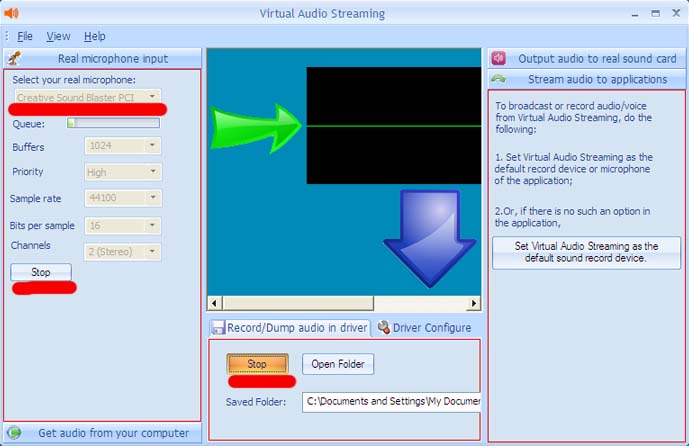Click the large green arrow graphic

[256, 128]
